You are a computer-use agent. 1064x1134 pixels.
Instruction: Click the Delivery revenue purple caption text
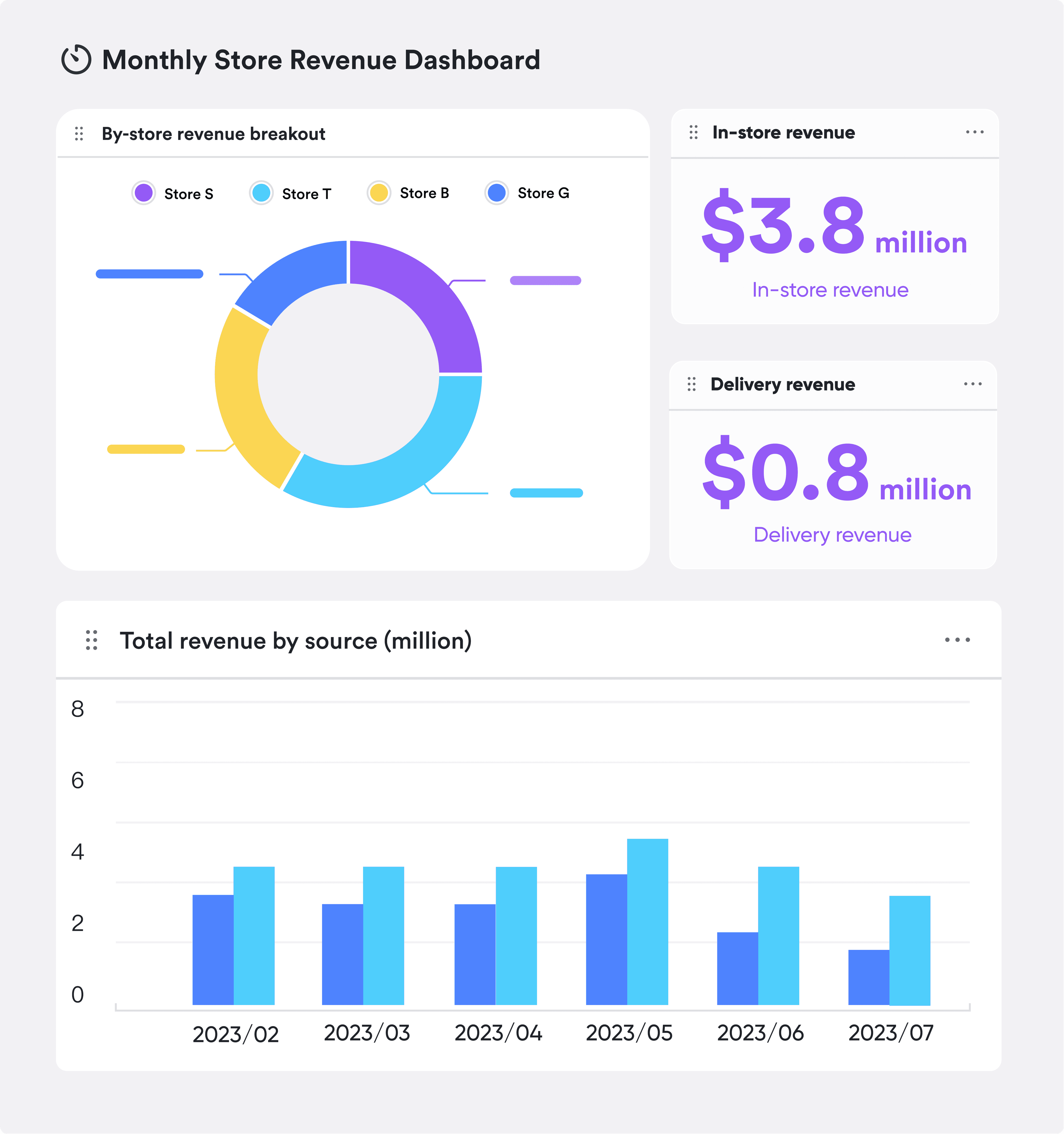tap(832, 535)
